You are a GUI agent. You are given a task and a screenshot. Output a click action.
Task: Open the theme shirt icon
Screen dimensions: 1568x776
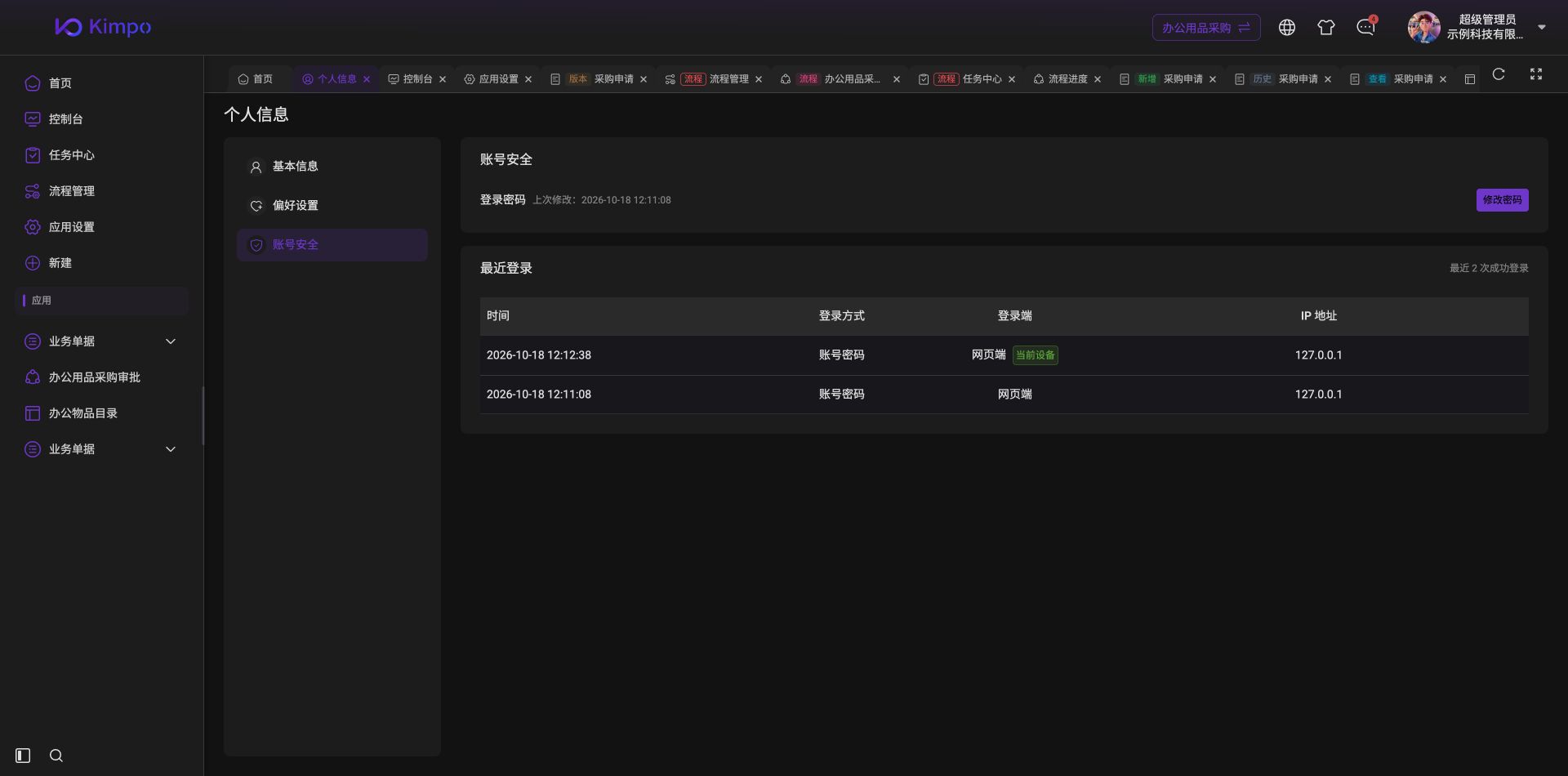pos(1326,28)
